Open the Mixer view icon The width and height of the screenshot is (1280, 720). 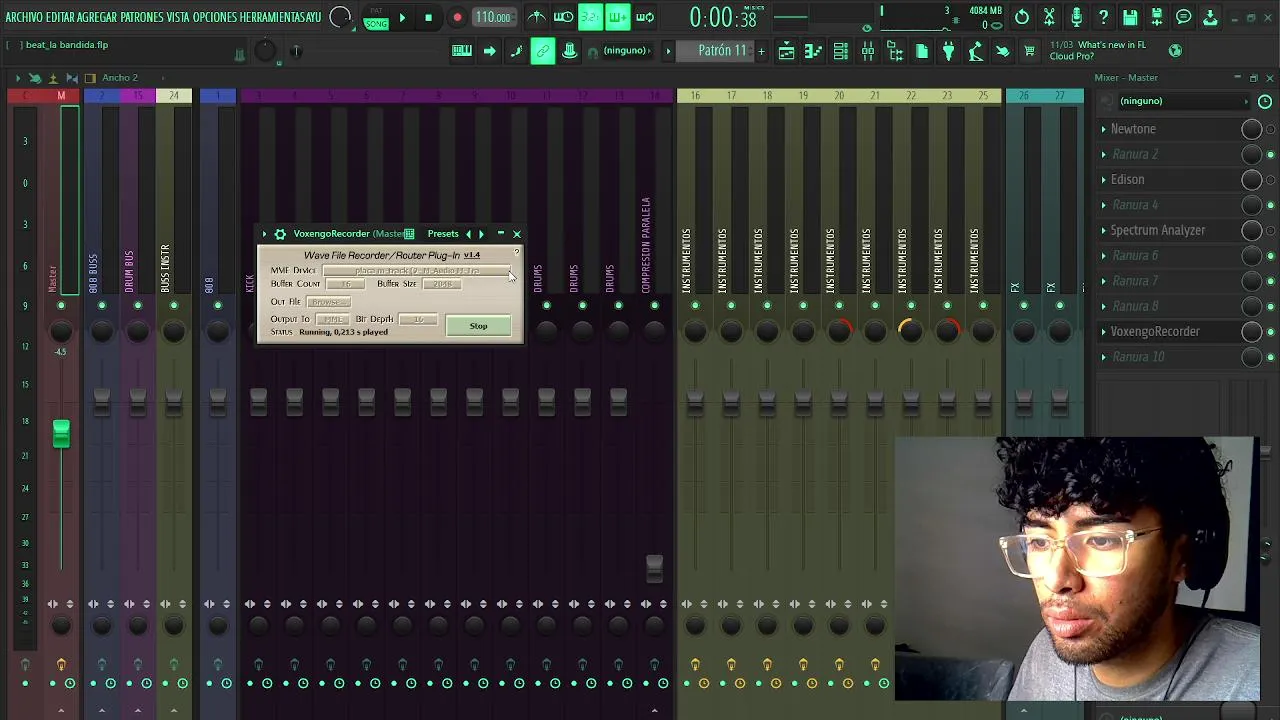pyautogui.click(x=868, y=51)
